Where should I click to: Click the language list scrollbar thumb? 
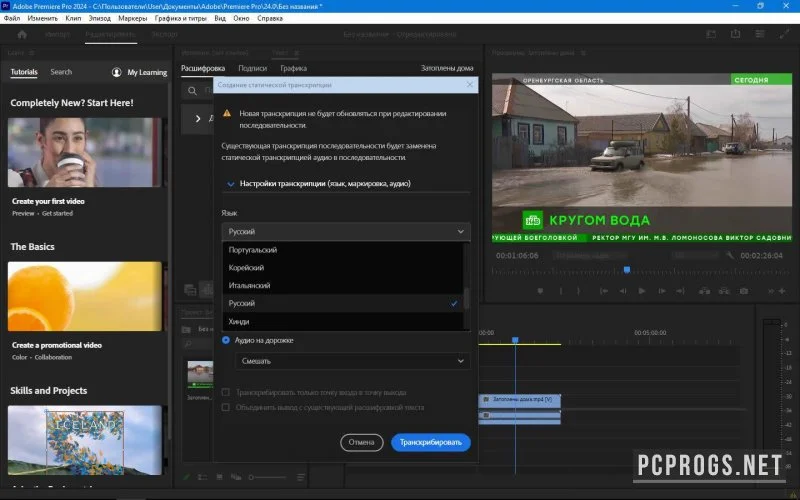pyautogui.click(x=466, y=298)
